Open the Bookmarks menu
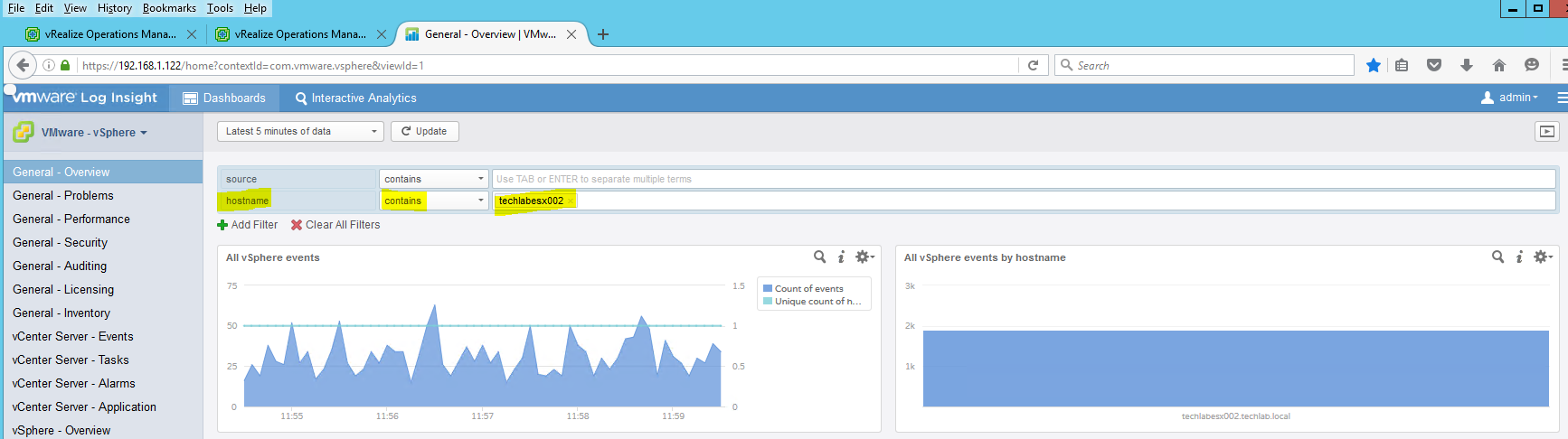1568x439 pixels. 169,8
